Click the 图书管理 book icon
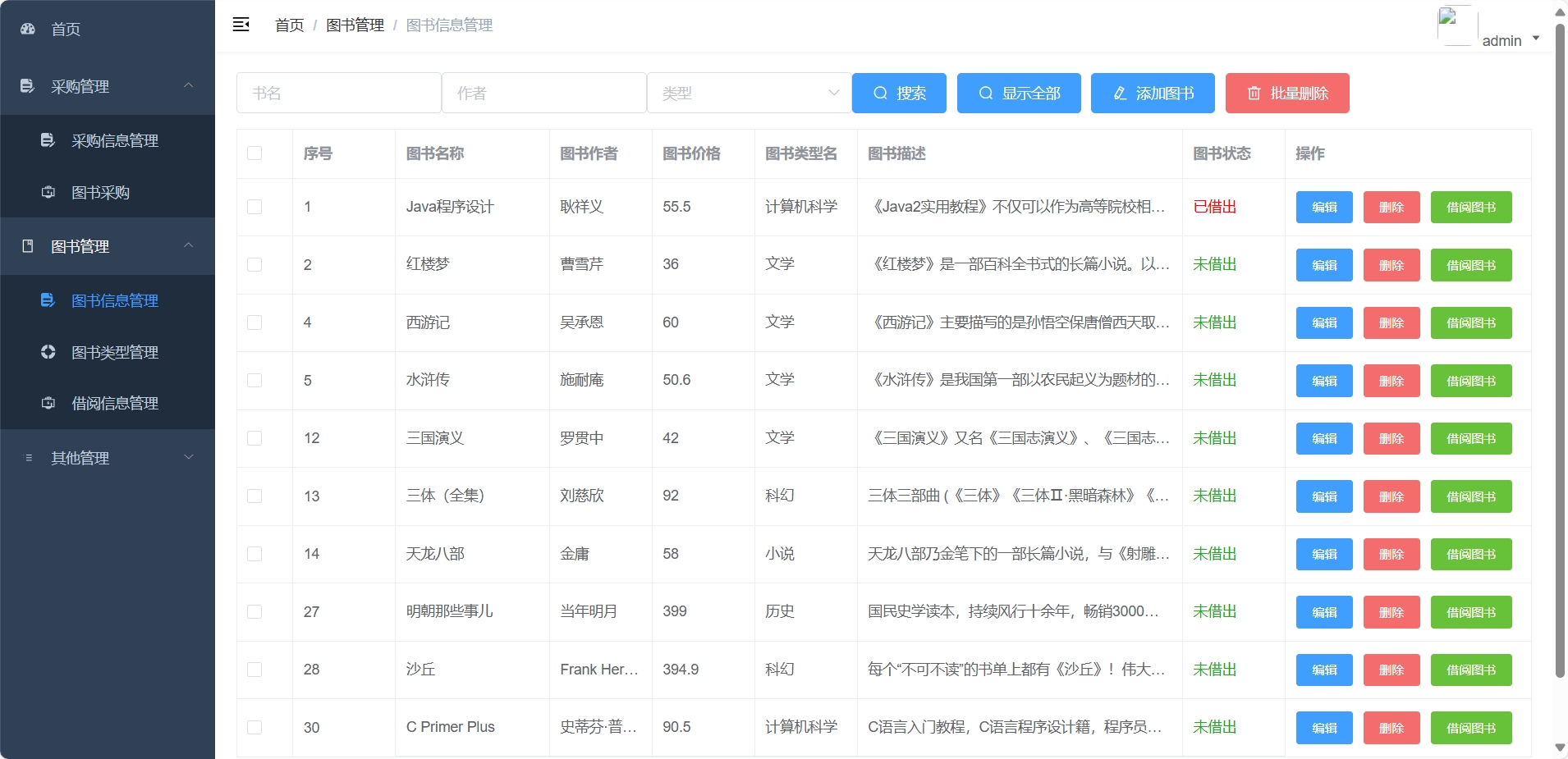Viewport: 1568px width, 759px height. 28,246
